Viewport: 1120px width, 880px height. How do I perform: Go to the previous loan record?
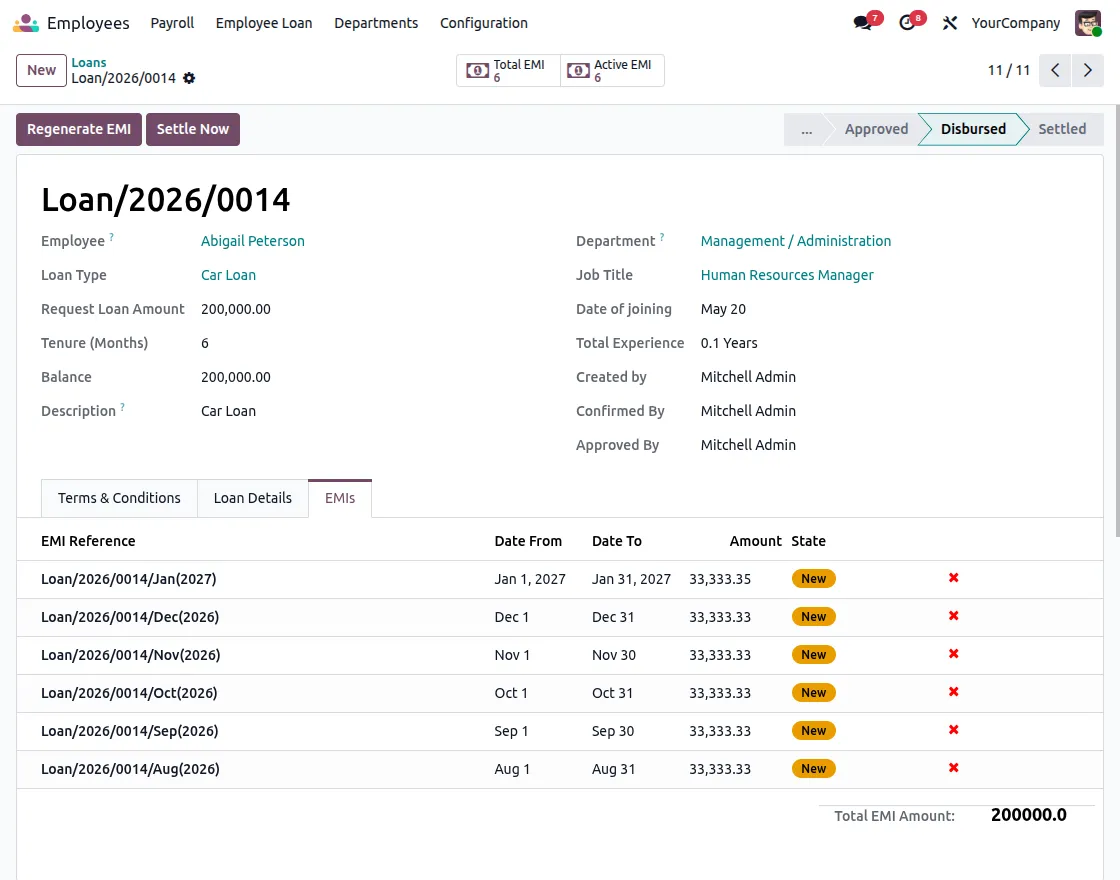tap(1055, 70)
